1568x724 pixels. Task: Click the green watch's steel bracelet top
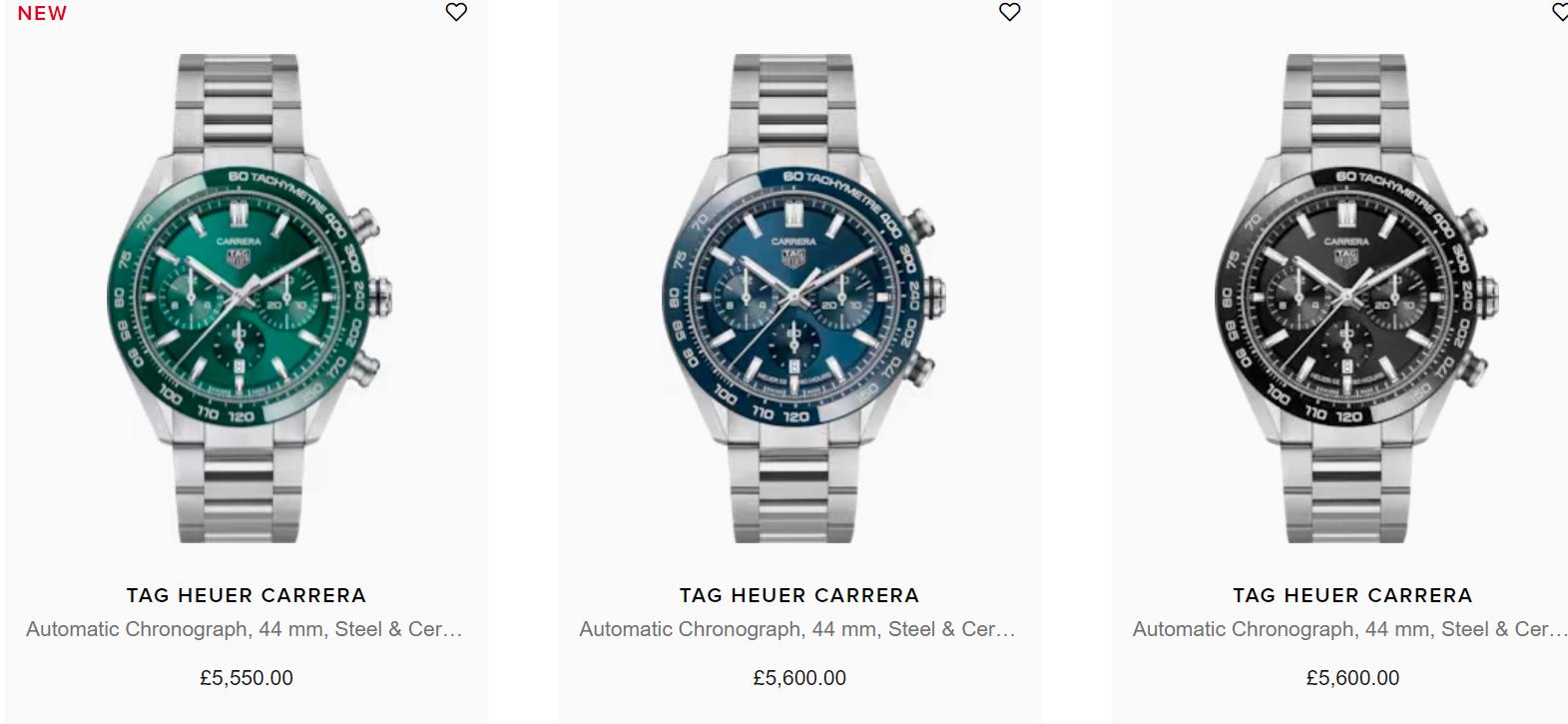click(238, 105)
